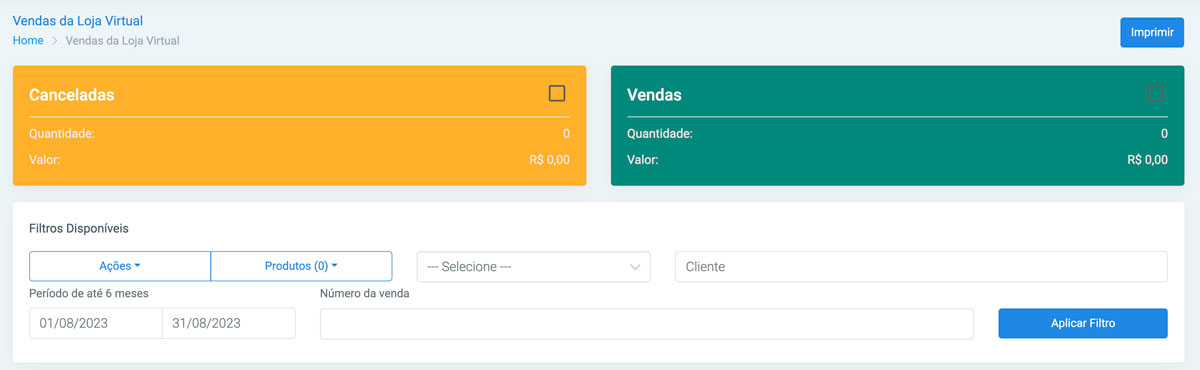Select the end date 31/08/2023 field
This screenshot has height=370, width=1200.
click(x=229, y=323)
